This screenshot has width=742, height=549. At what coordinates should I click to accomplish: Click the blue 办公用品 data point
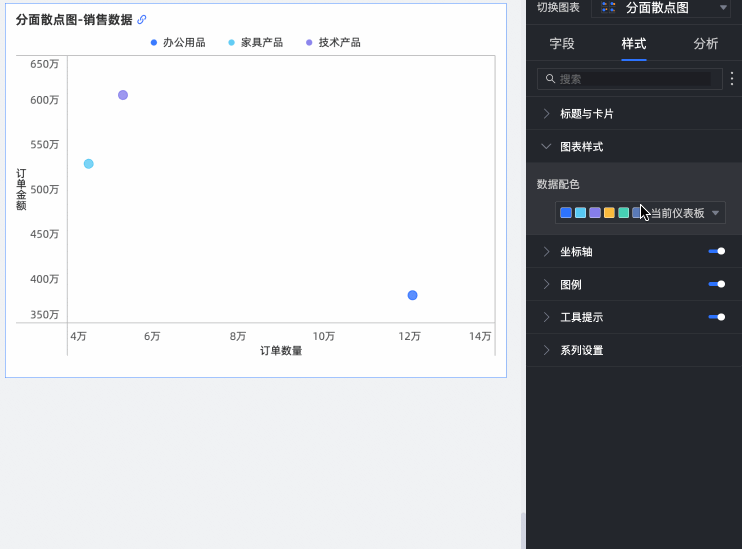[413, 295]
